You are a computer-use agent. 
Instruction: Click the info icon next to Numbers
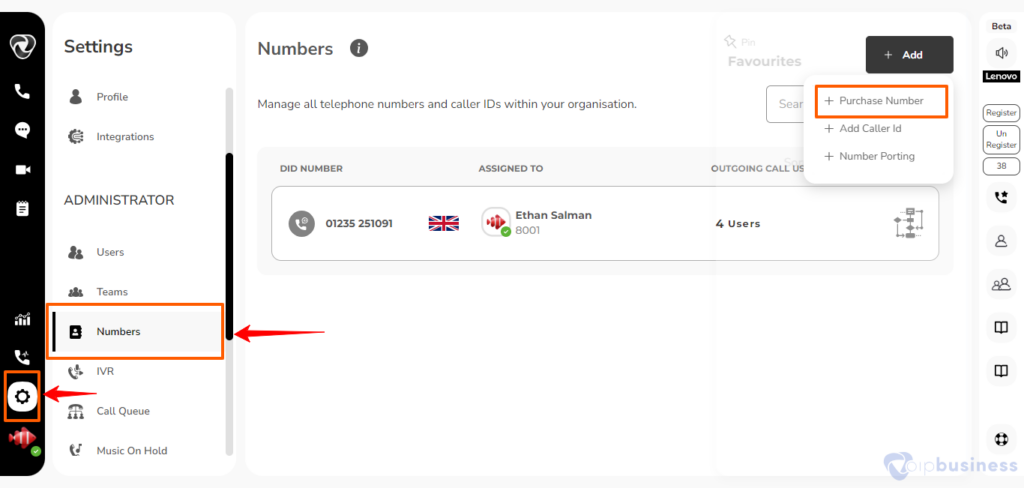tap(359, 48)
